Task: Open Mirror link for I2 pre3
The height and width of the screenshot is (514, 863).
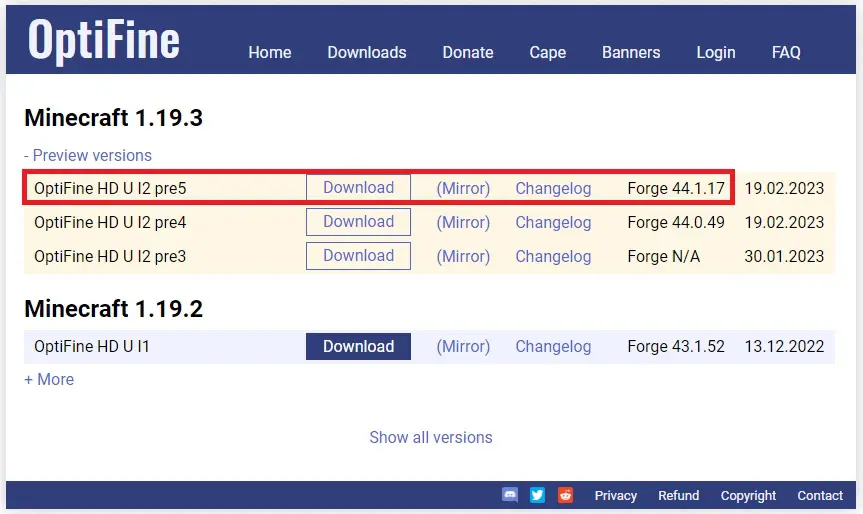Action: 463,256
